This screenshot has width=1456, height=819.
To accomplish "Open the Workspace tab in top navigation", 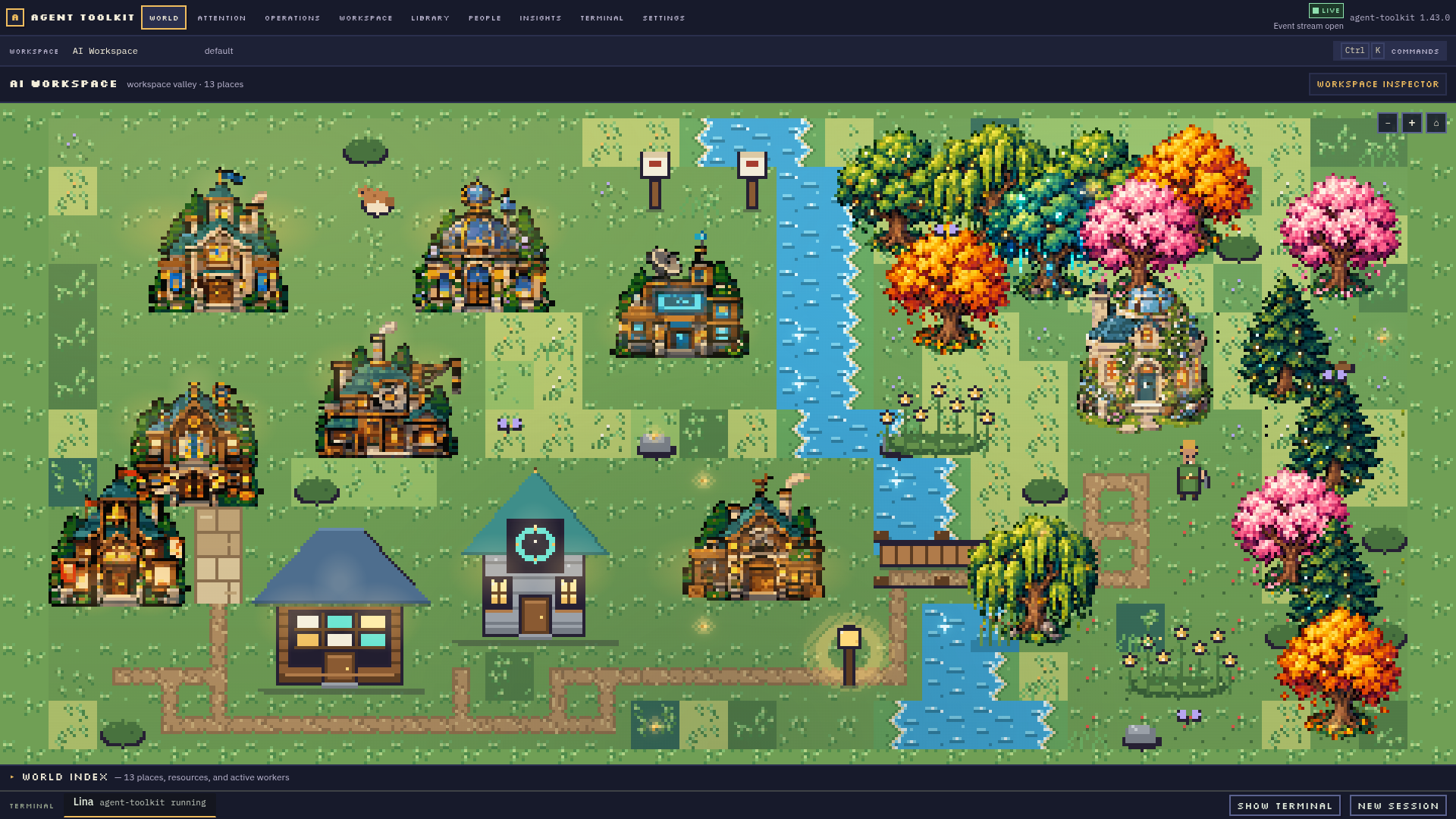I will point(366,17).
